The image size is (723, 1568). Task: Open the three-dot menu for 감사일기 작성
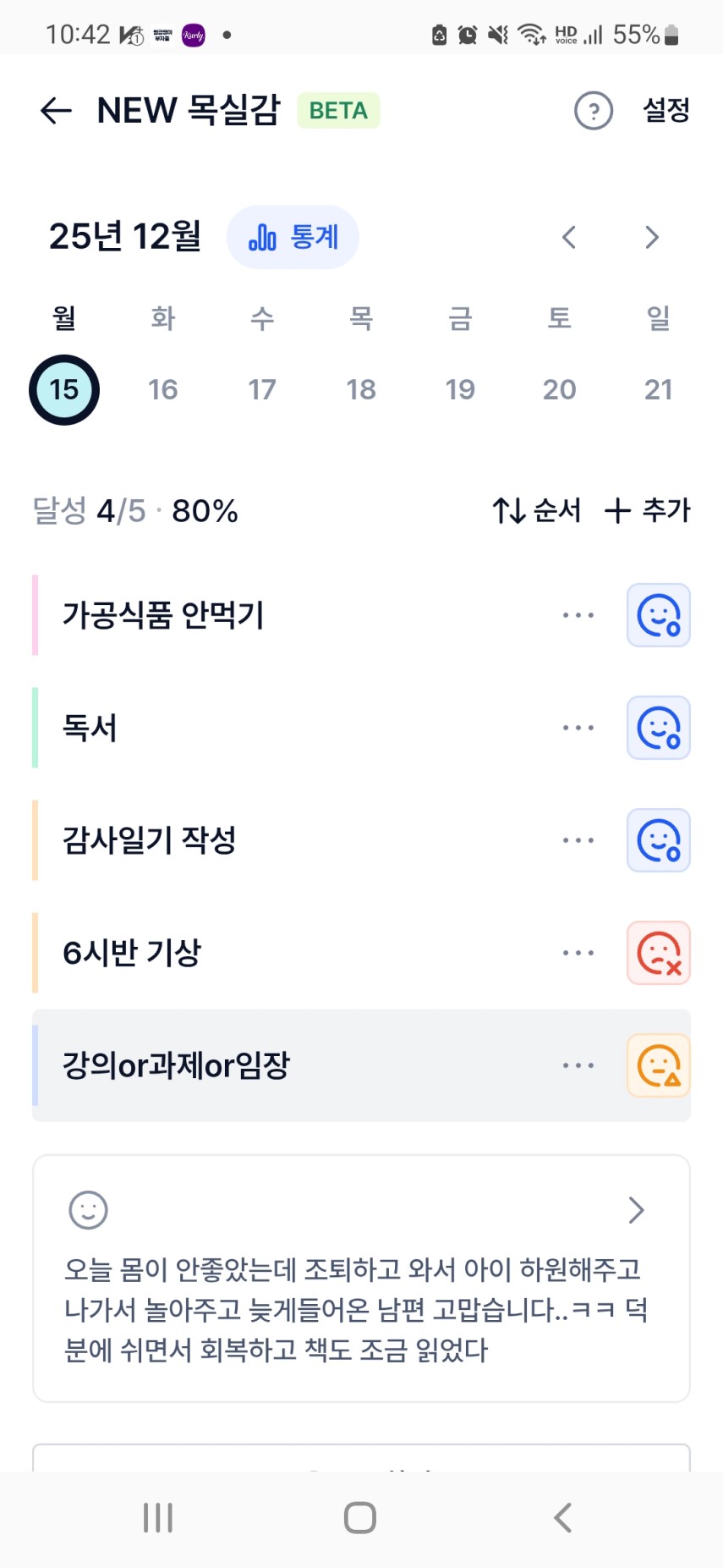point(578,840)
